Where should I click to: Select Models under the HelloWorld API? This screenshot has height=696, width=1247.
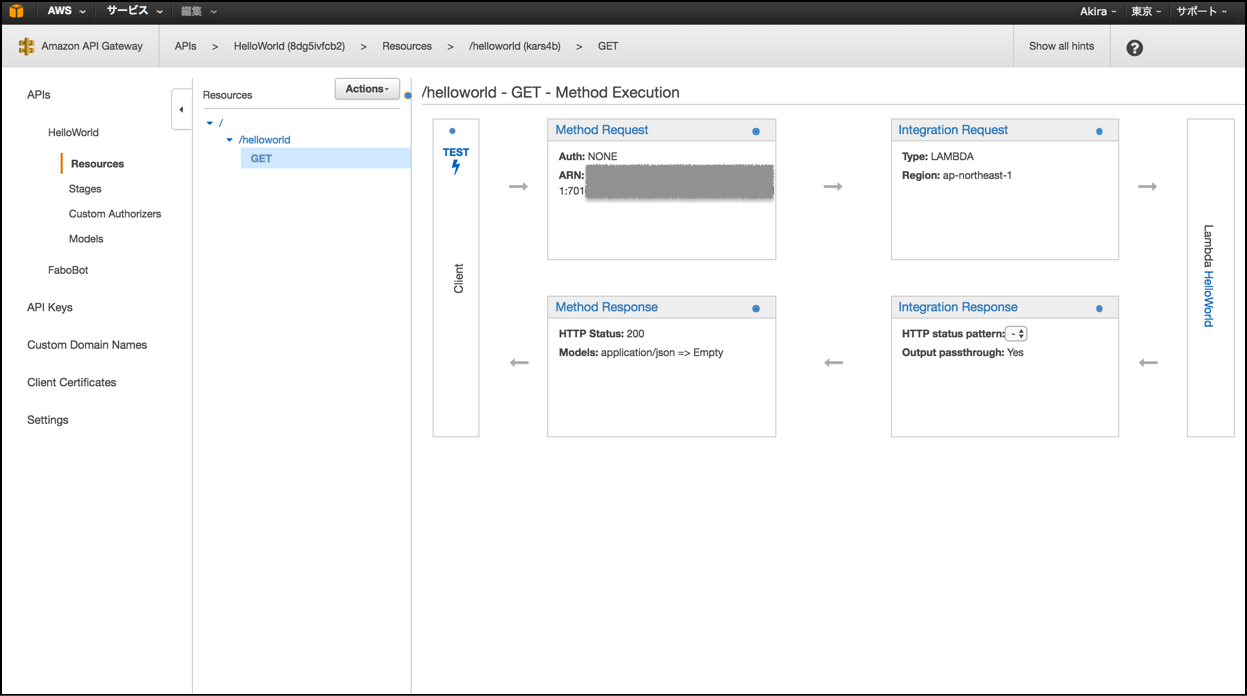click(x=86, y=238)
